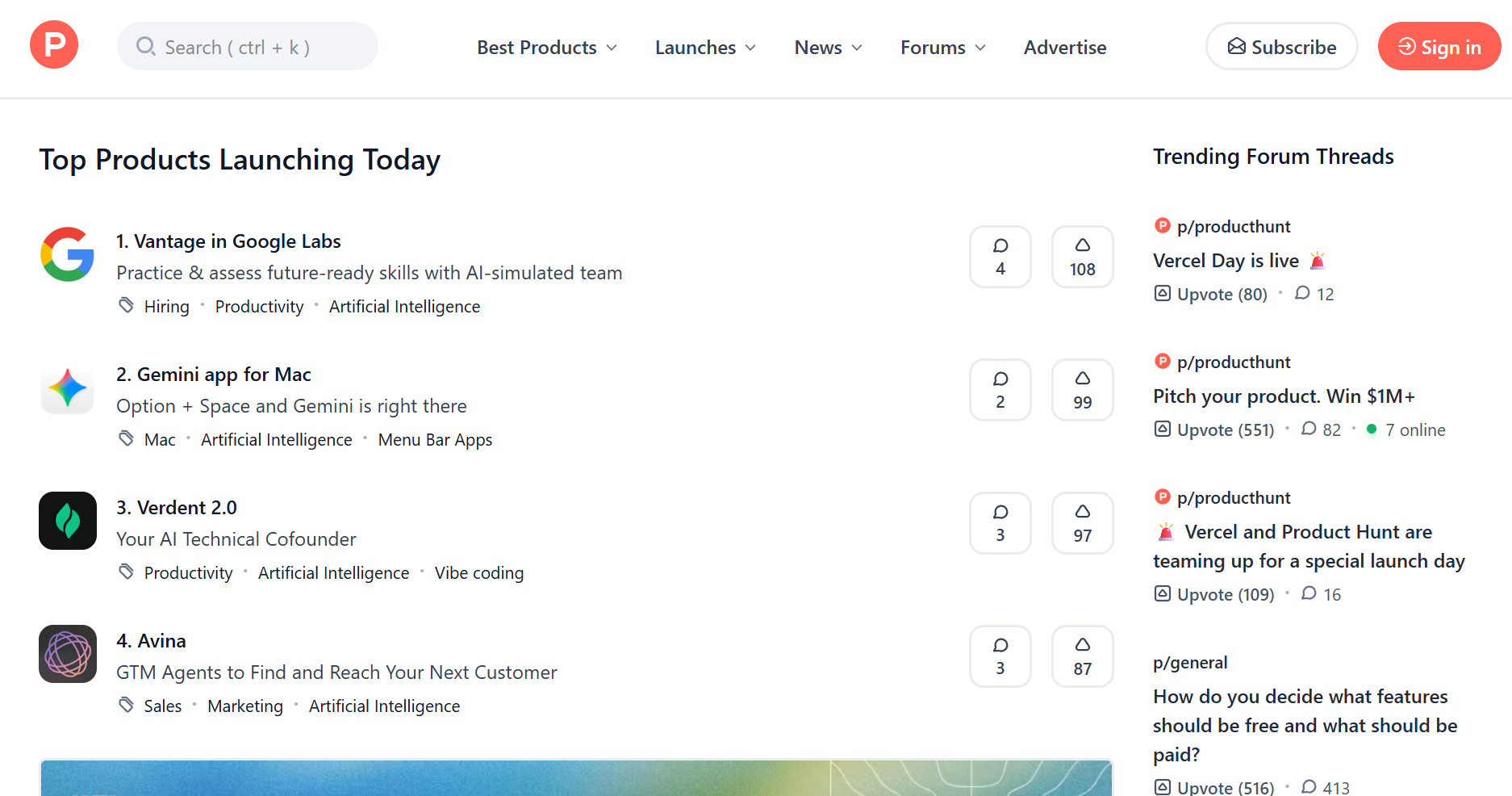The width and height of the screenshot is (1512, 796).
Task: Expand the Forums dropdown menu
Action: tap(943, 48)
